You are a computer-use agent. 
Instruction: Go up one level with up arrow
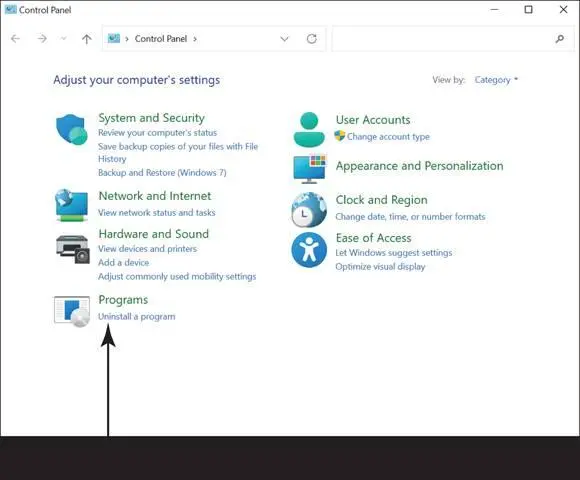pyautogui.click(x=87, y=39)
